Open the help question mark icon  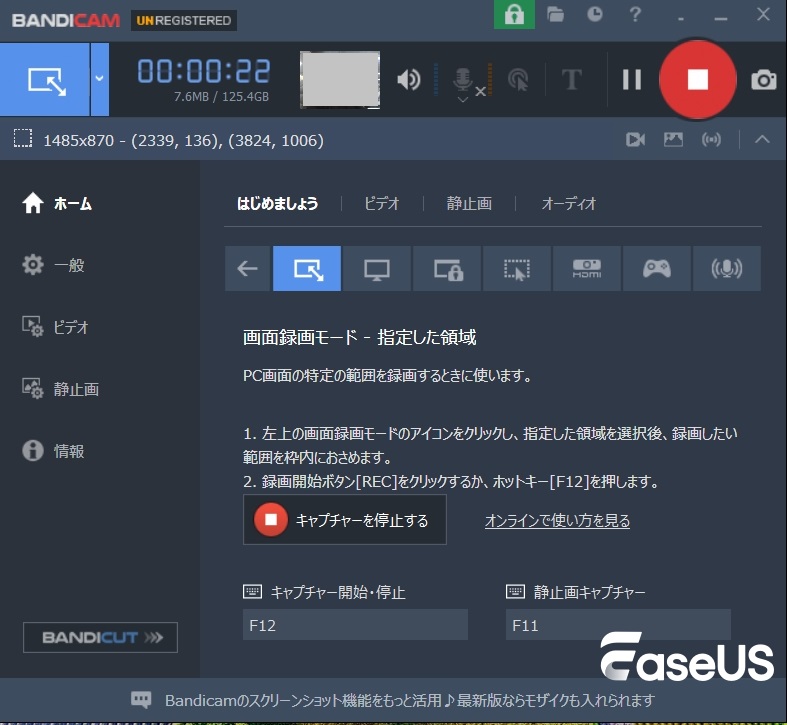(x=635, y=14)
